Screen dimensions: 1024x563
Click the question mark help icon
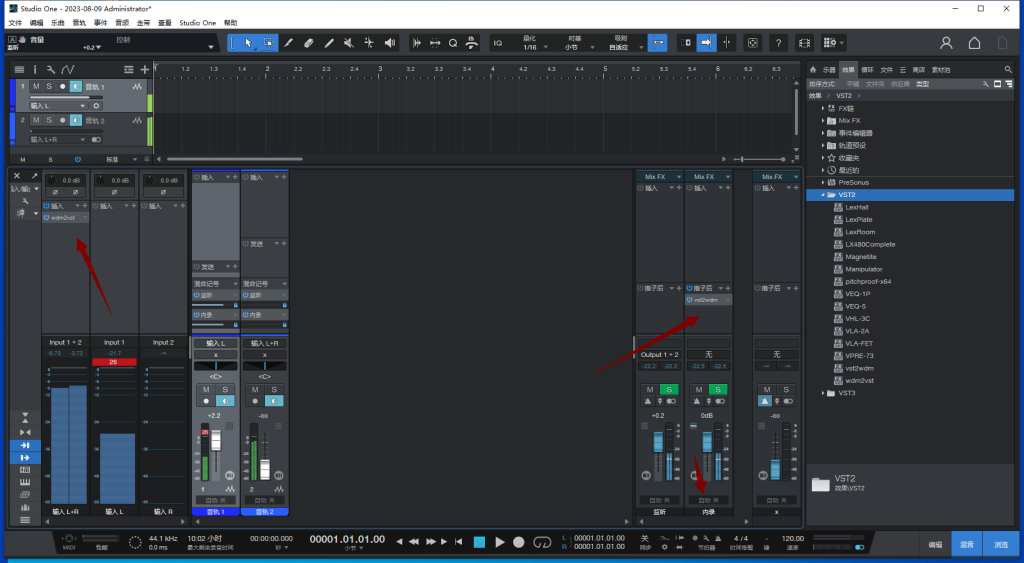click(x=778, y=43)
